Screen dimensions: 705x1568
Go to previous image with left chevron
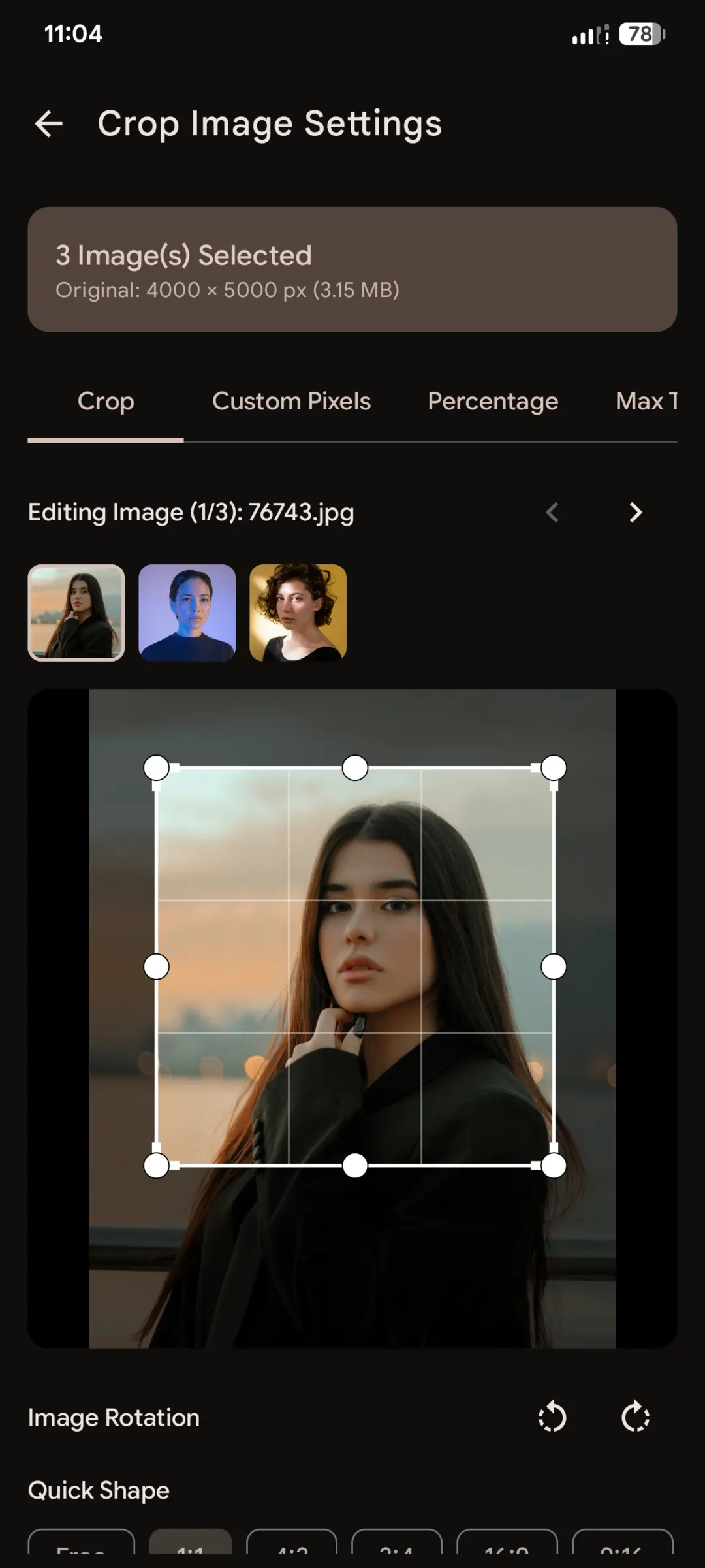pos(552,513)
